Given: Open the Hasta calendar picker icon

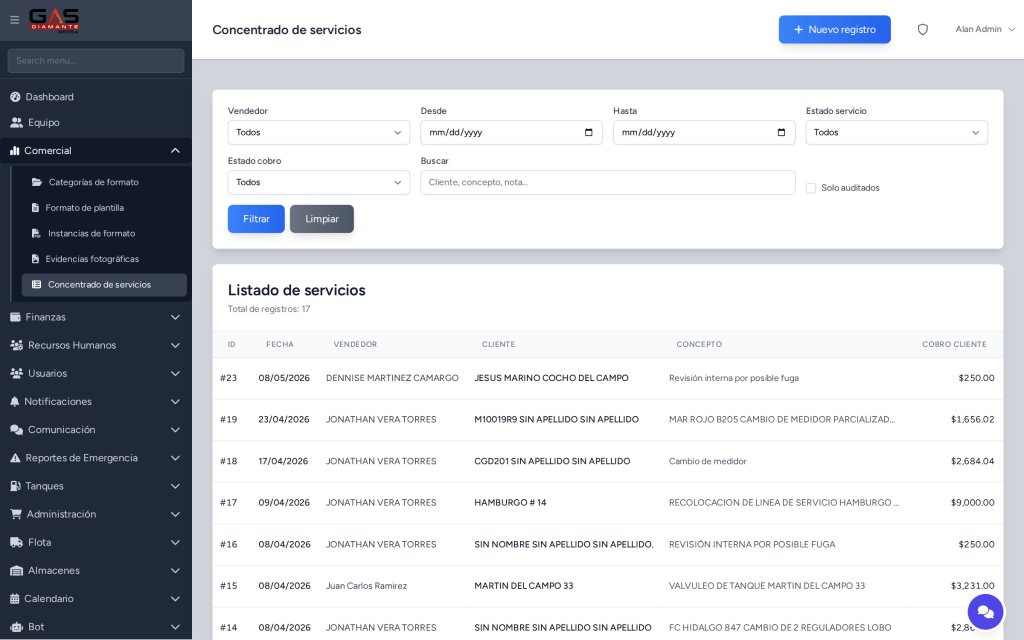Looking at the screenshot, I should tap(781, 133).
